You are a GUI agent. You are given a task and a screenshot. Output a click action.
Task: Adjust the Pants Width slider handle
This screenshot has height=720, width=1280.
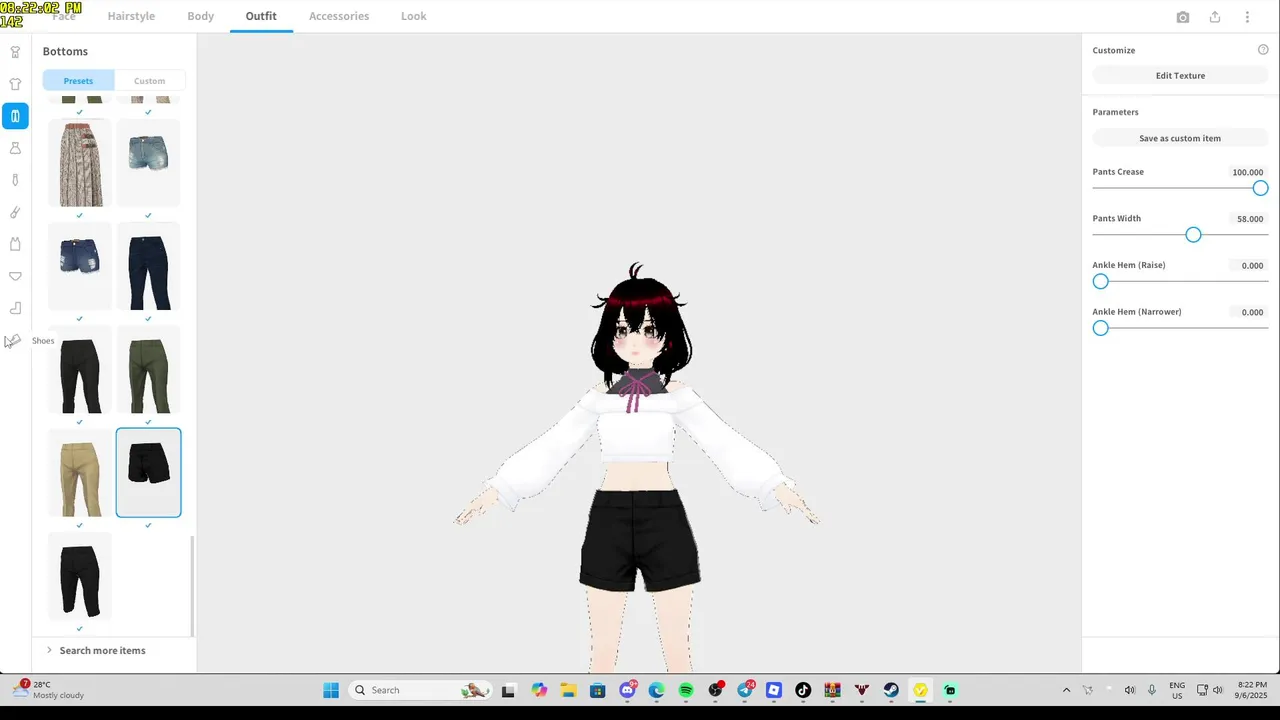pyautogui.click(x=1193, y=235)
